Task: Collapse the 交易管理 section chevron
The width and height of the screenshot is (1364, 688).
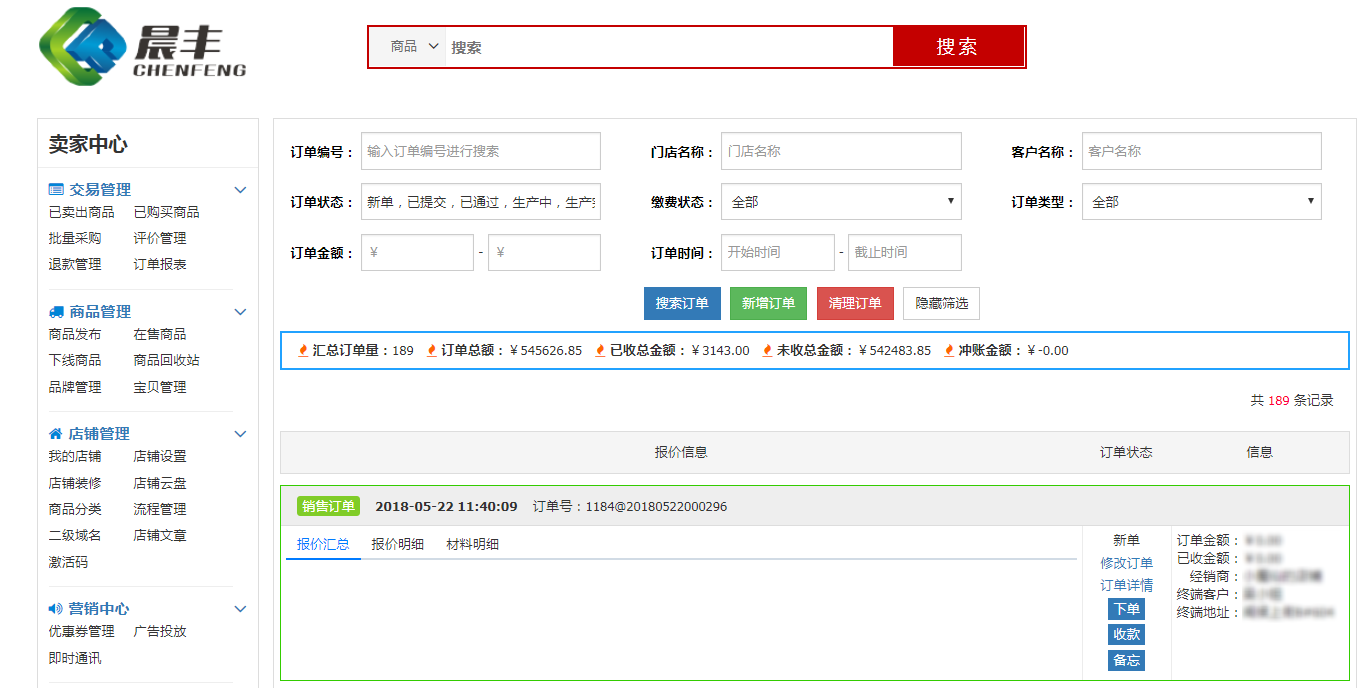Action: click(x=240, y=189)
